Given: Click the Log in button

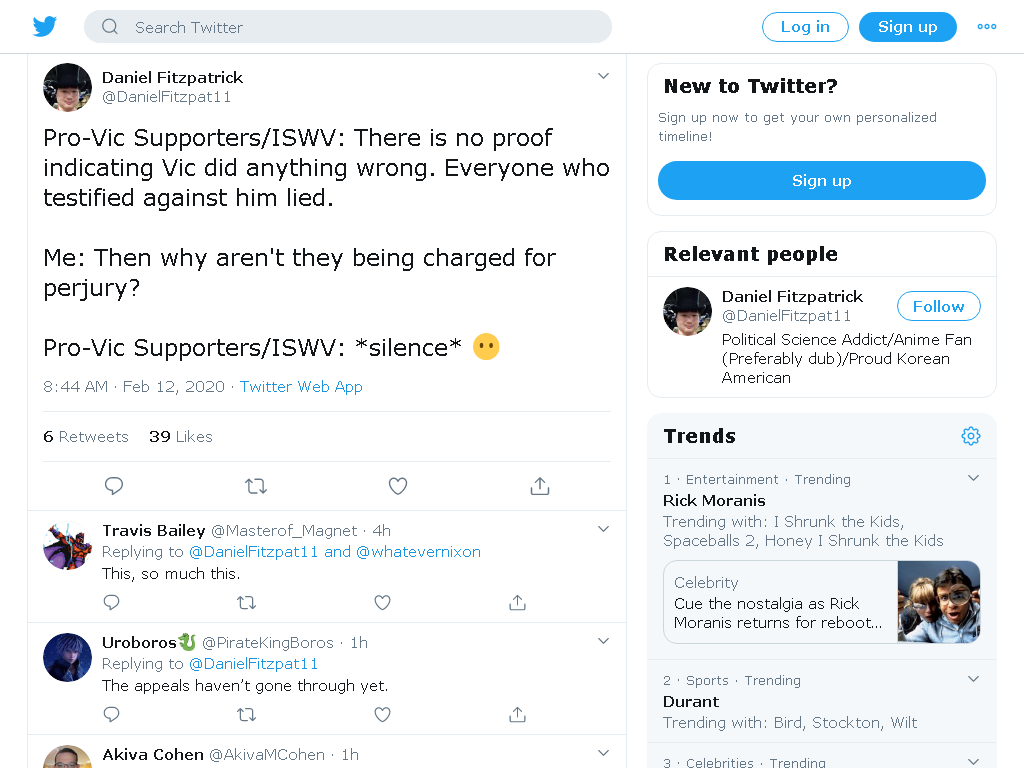Looking at the screenshot, I should click(x=805, y=27).
